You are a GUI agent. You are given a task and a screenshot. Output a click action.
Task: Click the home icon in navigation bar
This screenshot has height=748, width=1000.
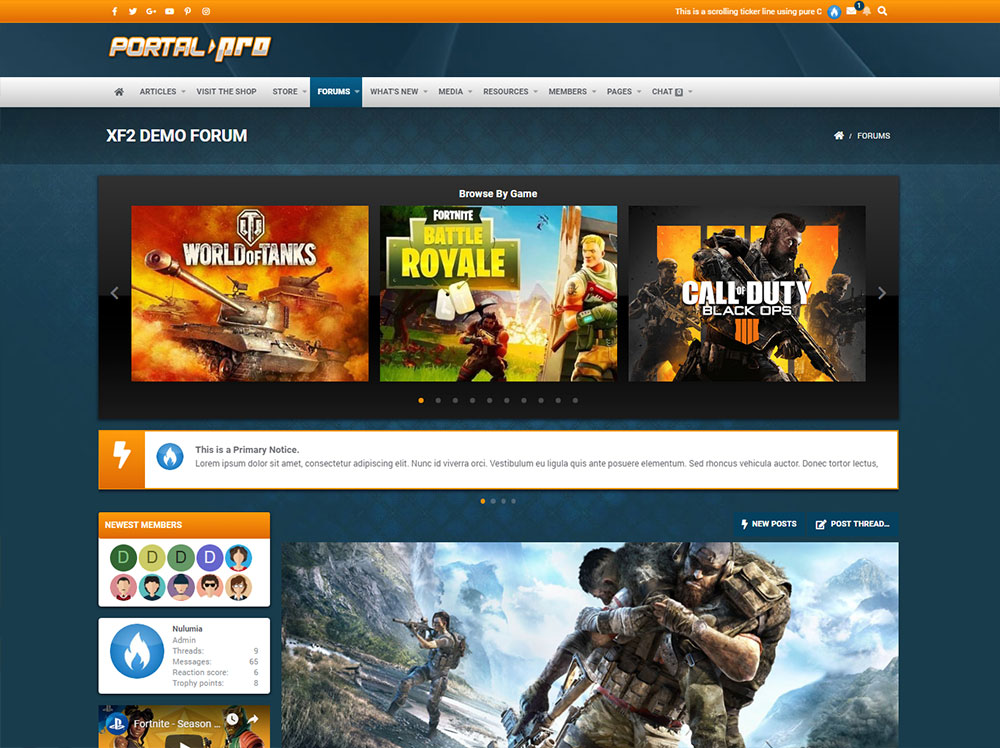tap(119, 92)
